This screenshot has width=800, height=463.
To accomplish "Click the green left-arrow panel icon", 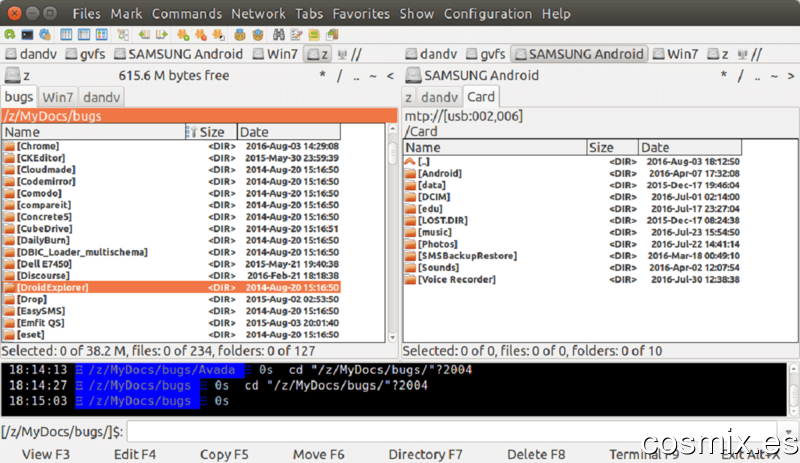I will click(144, 35).
